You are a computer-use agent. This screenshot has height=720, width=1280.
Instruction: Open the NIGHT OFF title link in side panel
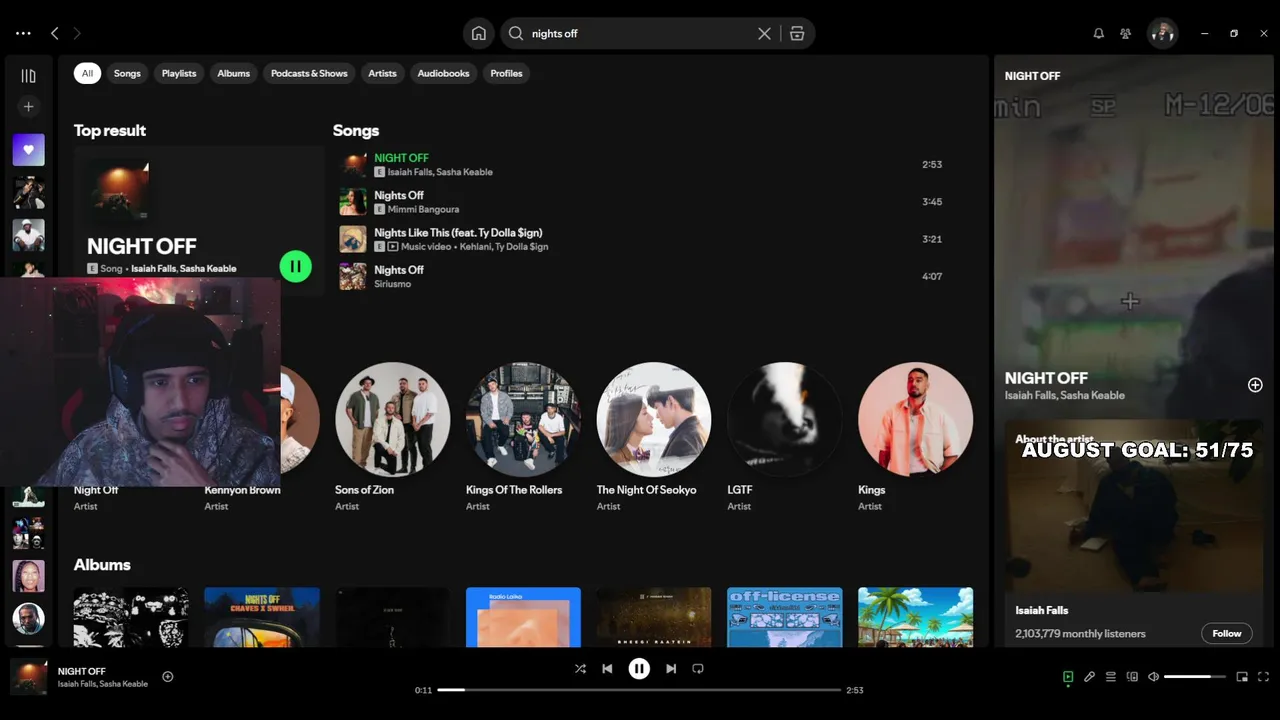pos(1046,378)
